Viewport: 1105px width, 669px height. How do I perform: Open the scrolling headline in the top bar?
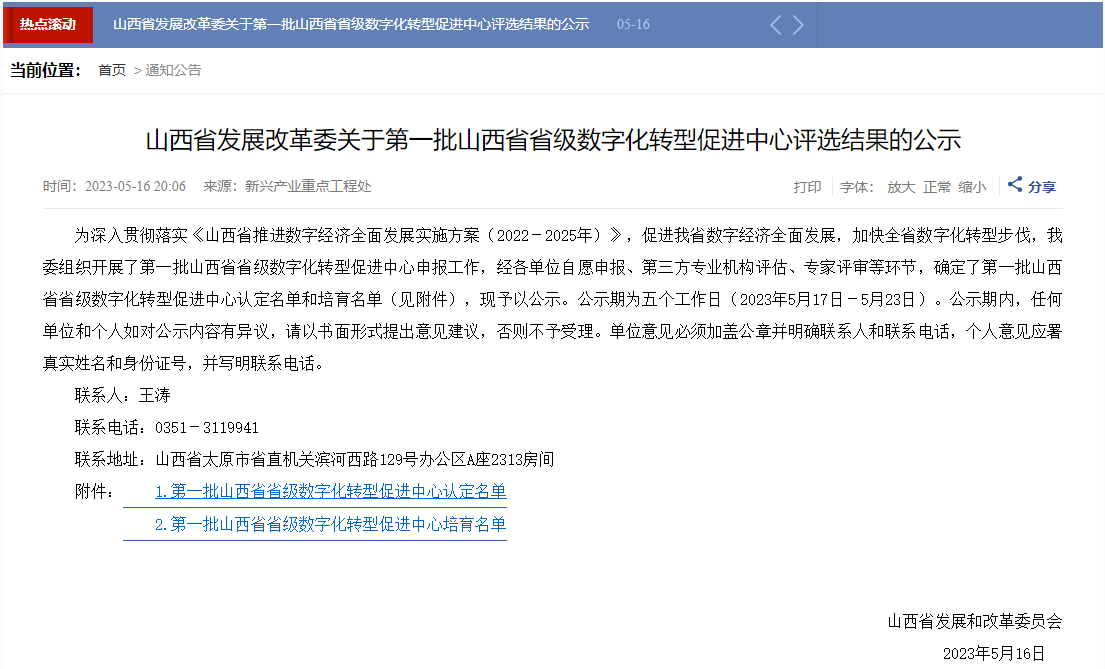[350, 24]
